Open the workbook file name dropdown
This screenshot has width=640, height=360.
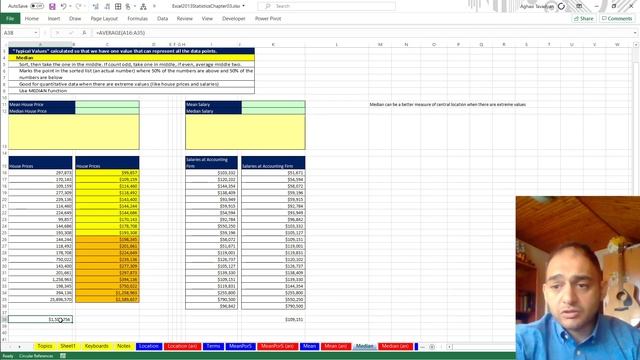click(x=244, y=6)
